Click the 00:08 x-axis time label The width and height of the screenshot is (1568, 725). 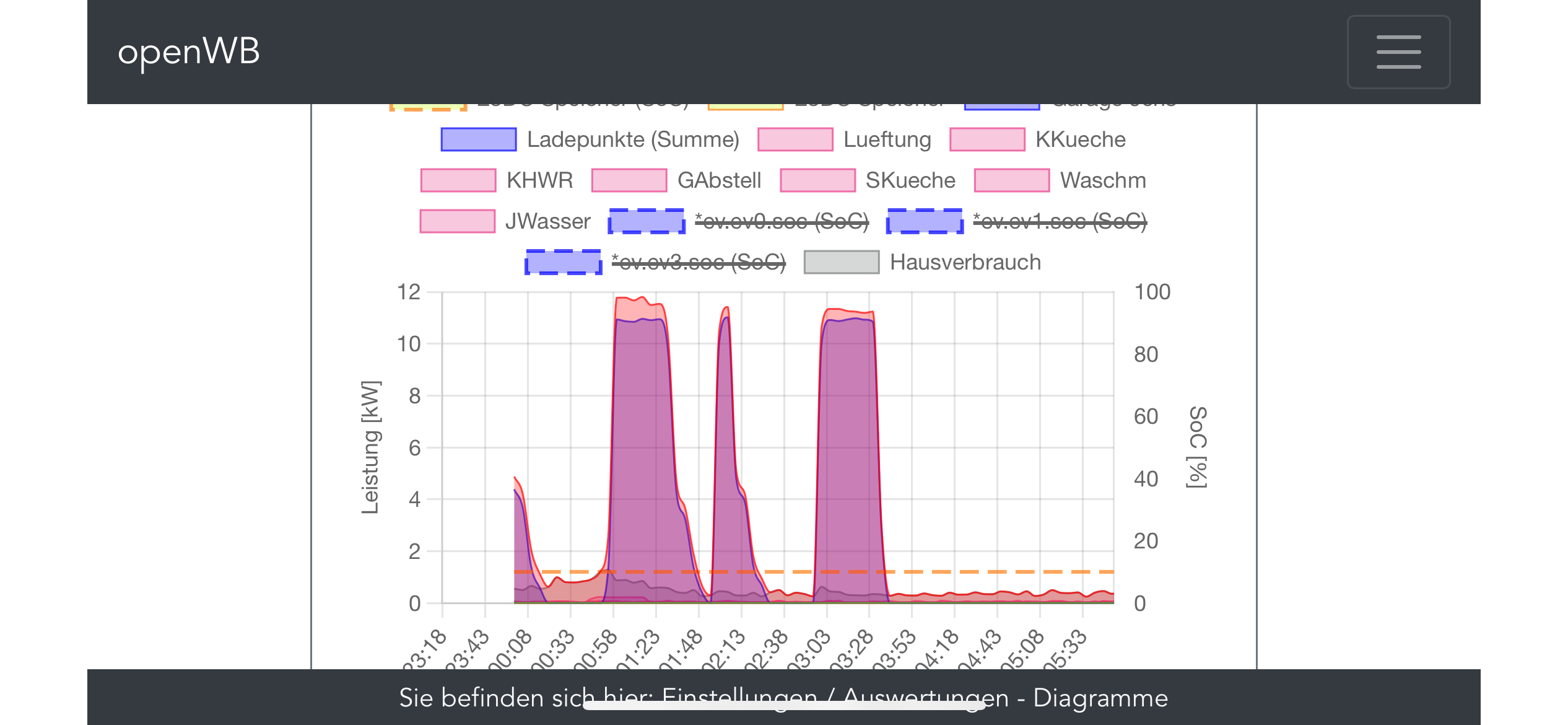coord(512,649)
